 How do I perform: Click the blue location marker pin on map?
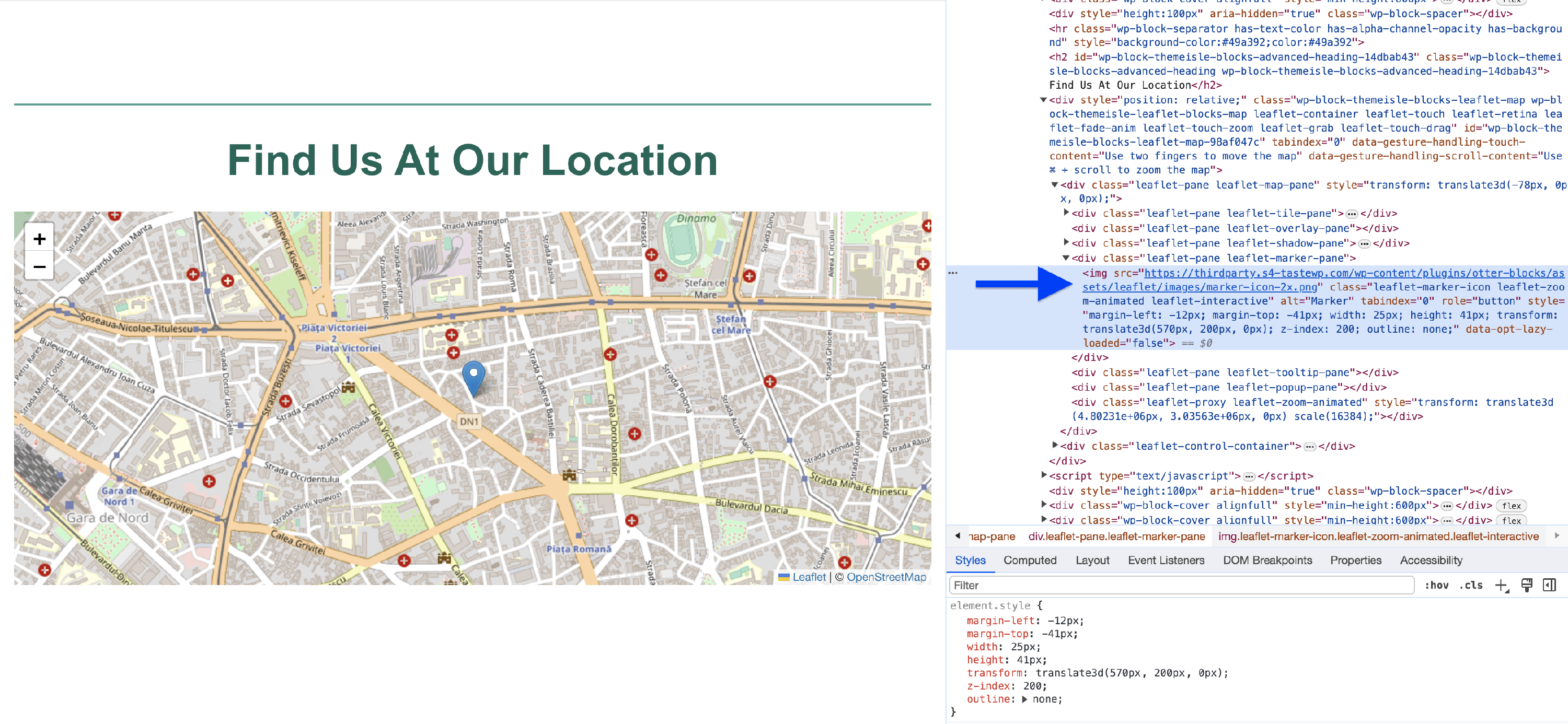tap(473, 377)
